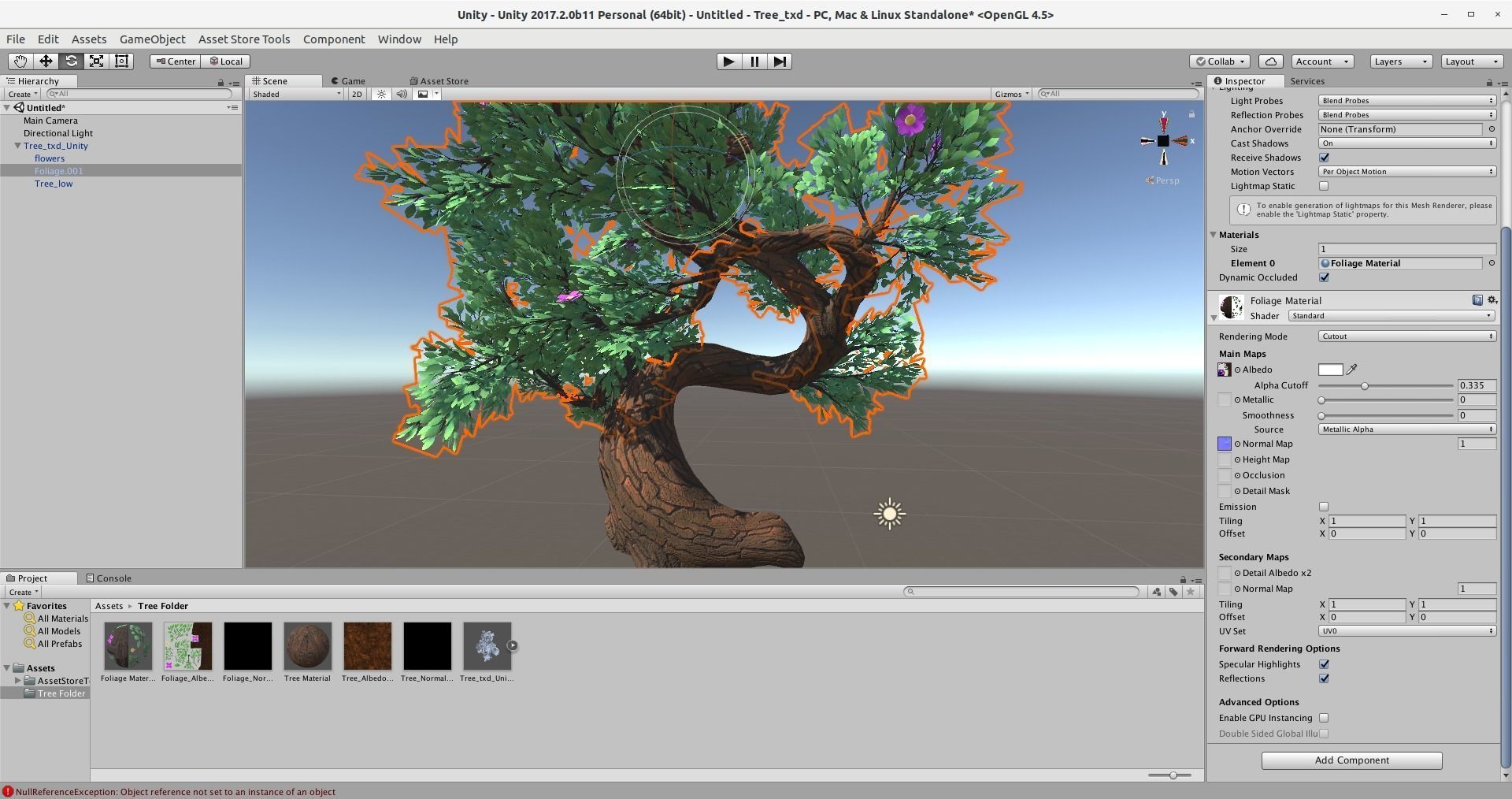The width and height of the screenshot is (1512, 799).
Task: Open the cloud services icon
Action: [x=1270, y=61]
